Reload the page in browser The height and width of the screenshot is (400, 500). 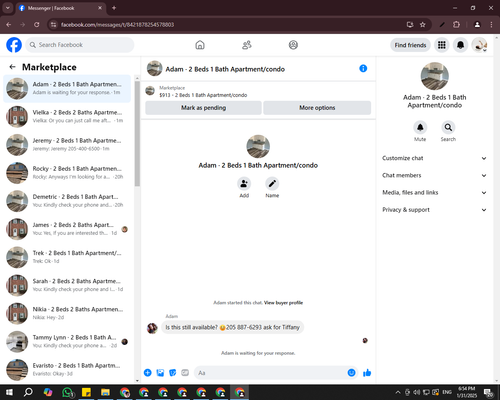(x=37, y=25)
